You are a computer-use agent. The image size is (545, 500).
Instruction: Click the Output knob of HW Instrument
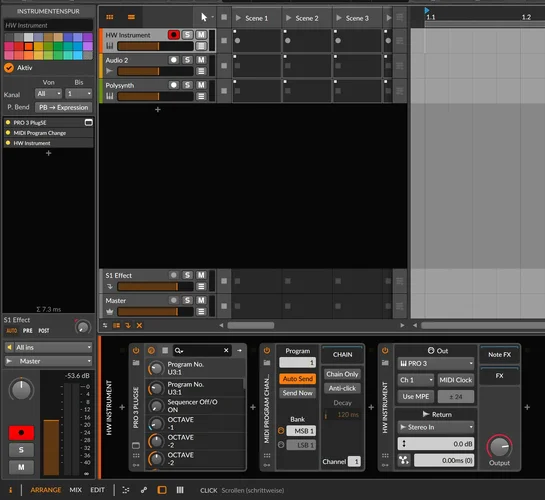click(x=499, y=447)
